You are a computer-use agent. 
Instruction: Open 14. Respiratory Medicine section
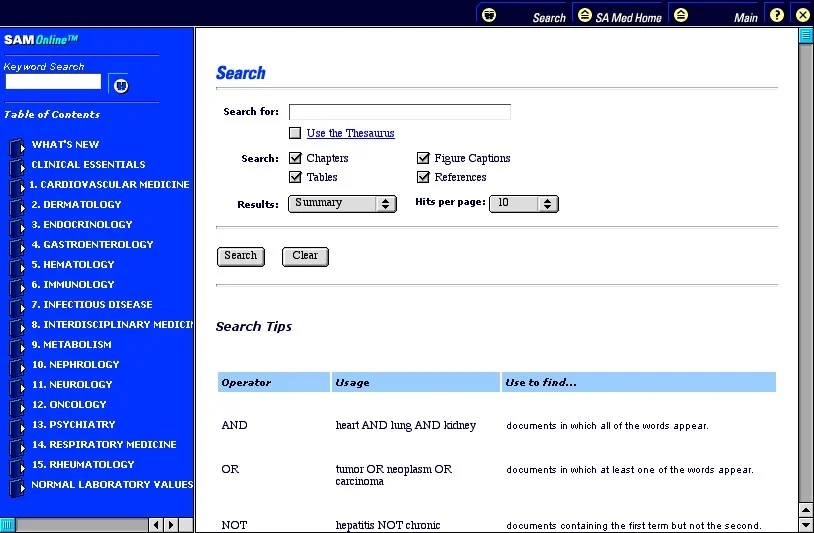[x=104, y=445]
